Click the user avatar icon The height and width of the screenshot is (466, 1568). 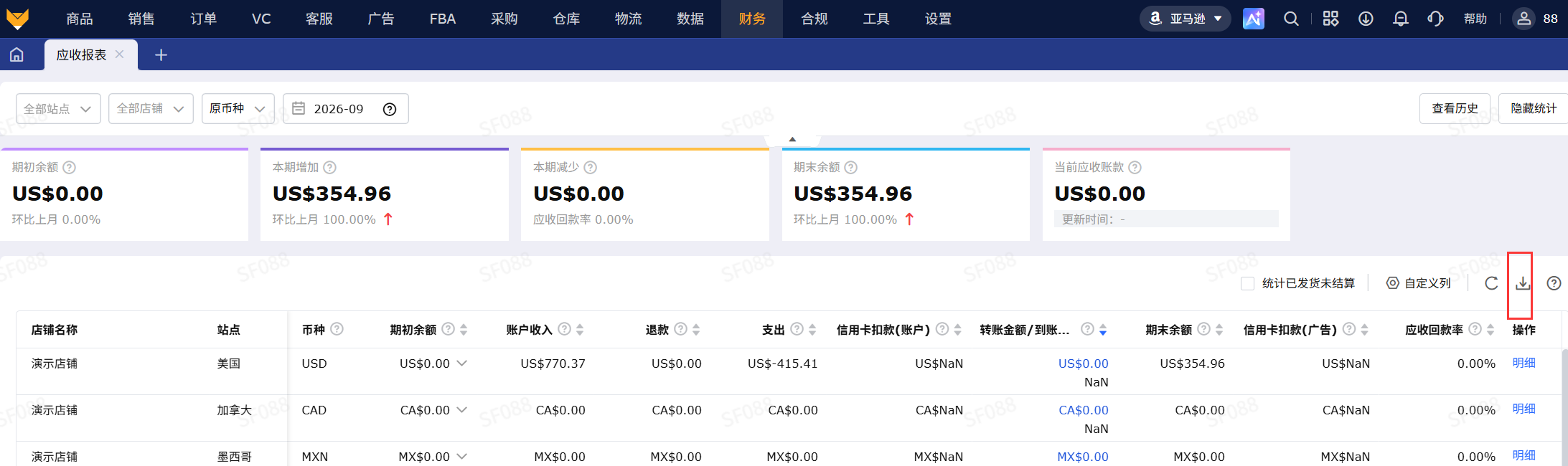pyautogui.click(x=1523, y=19)
